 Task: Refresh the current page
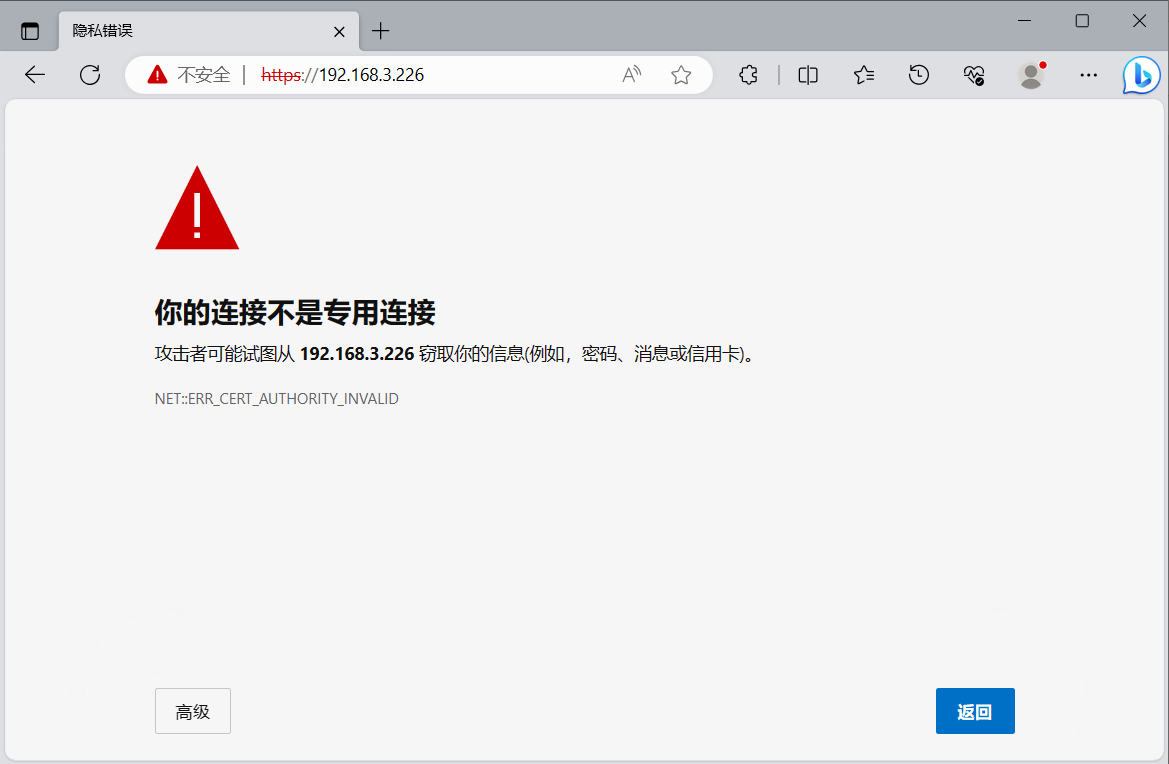point(90,75)
